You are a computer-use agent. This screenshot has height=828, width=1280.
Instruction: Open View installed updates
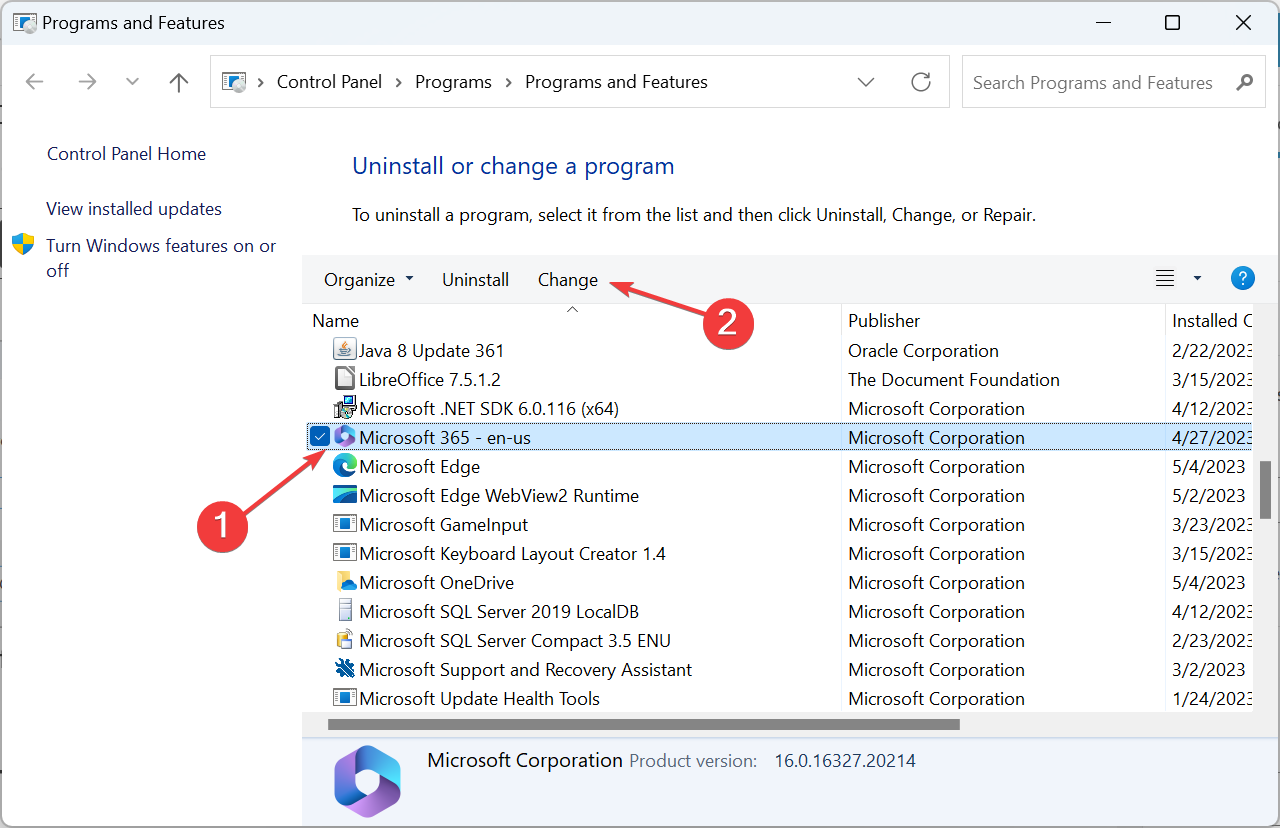click(134, 209)
